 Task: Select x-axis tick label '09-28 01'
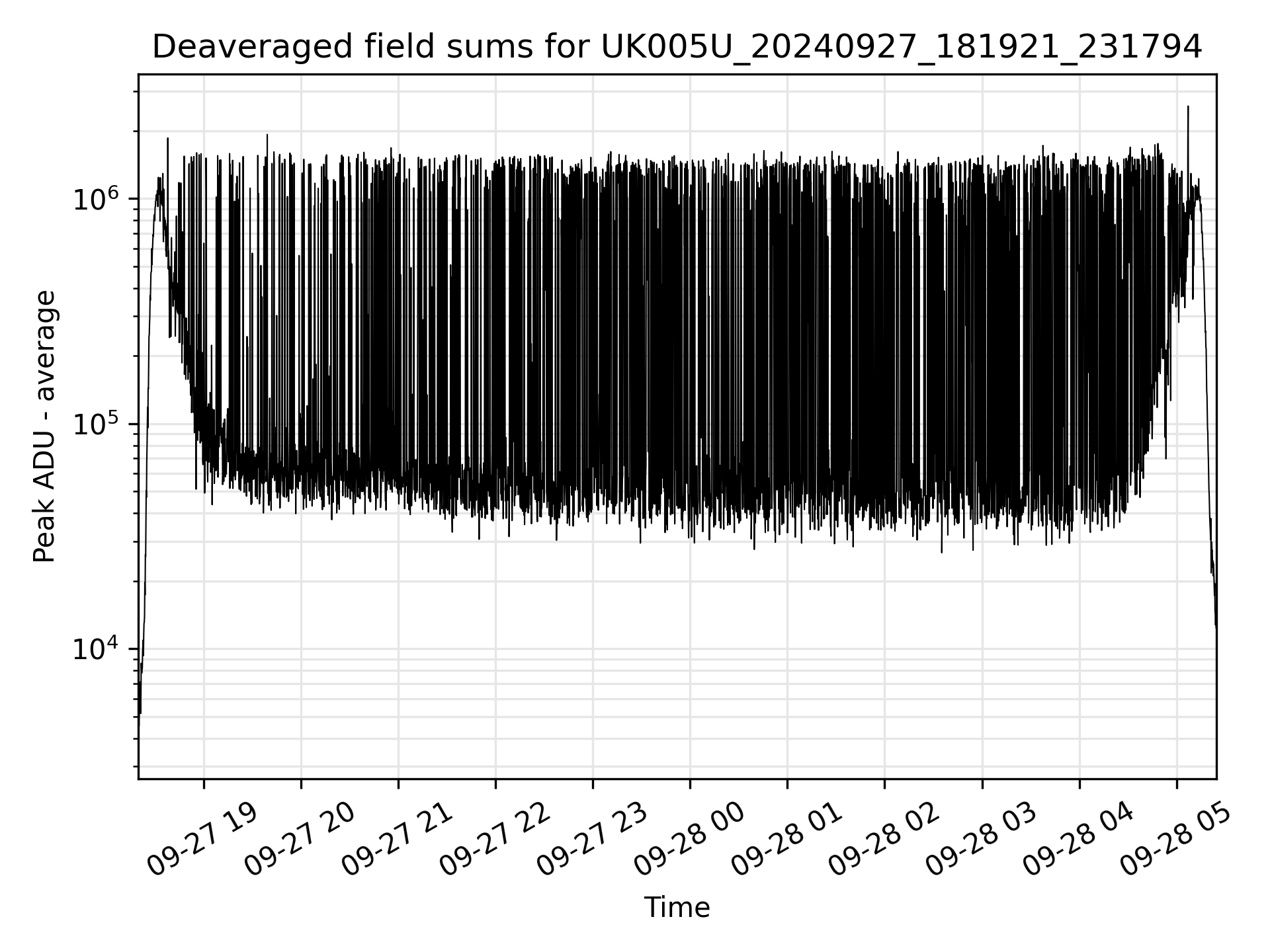(785, 839)
